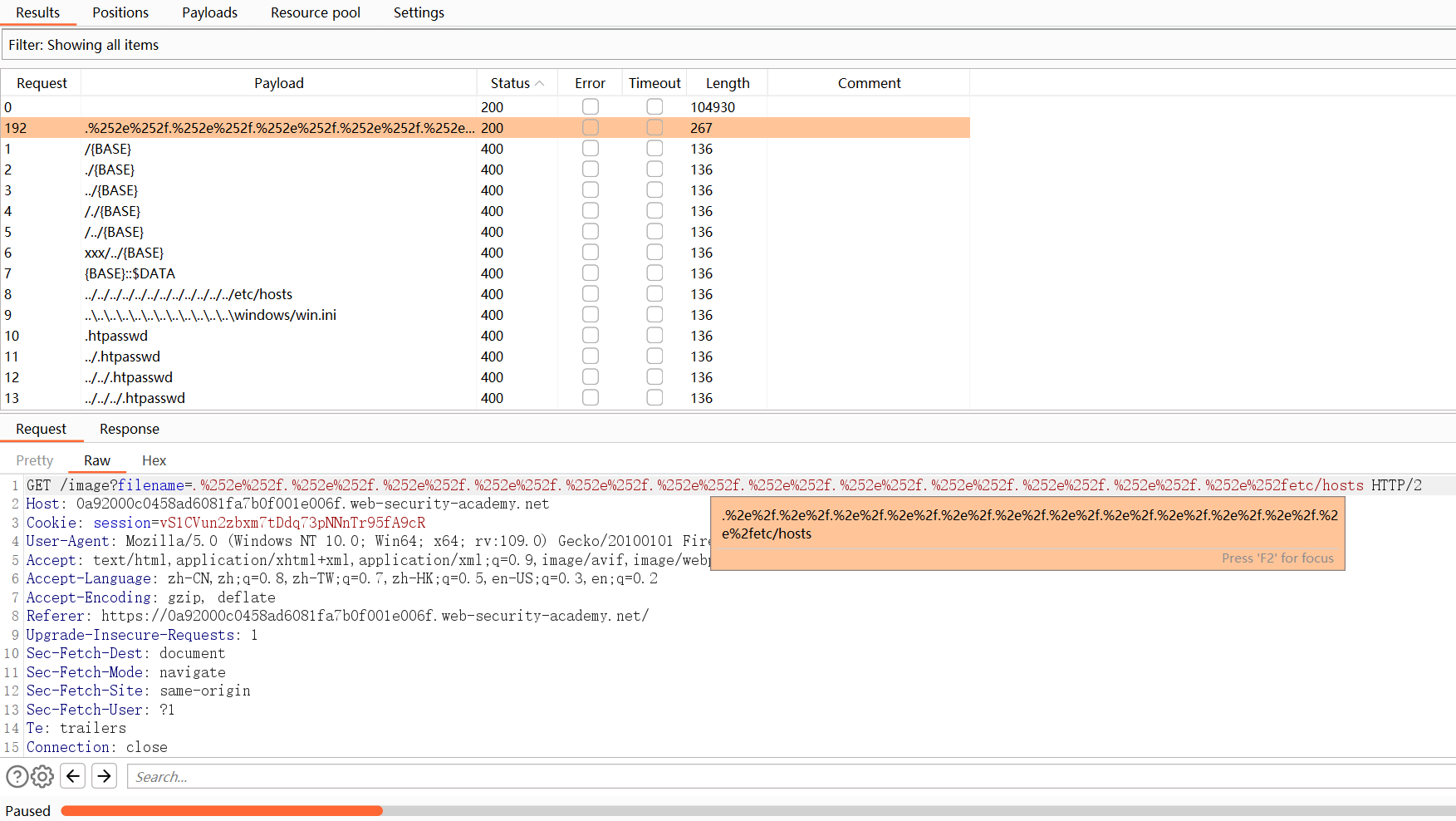
Task: Select the ../etc/hosts payload row 8
Action: 189,294
